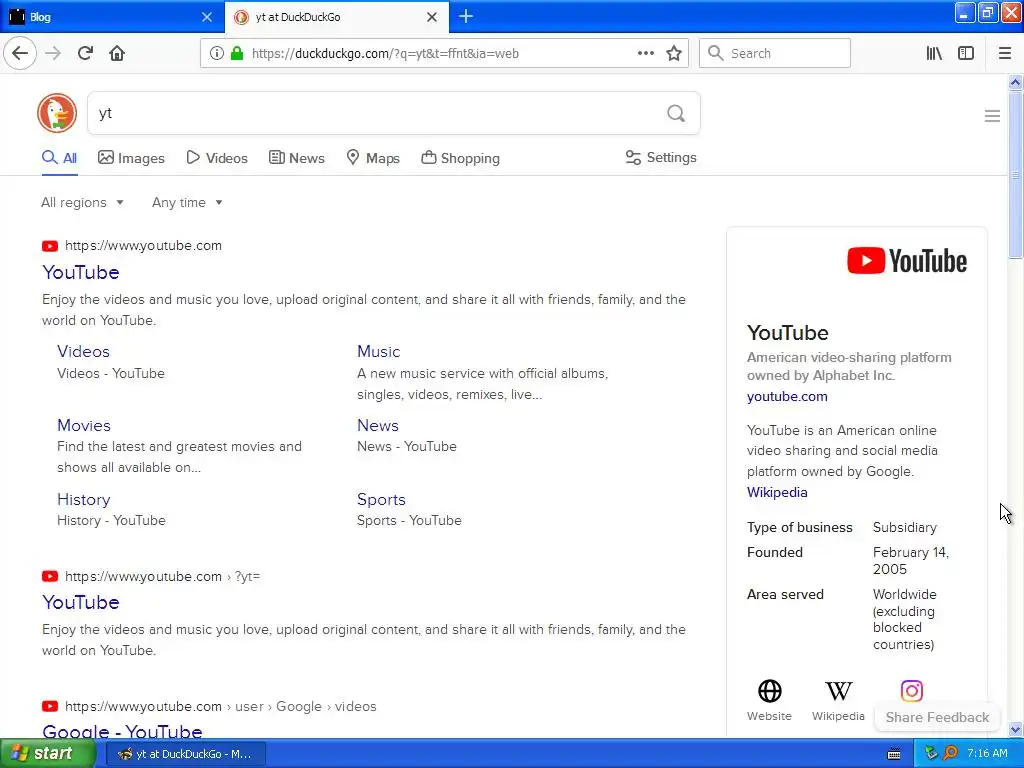Click the taskbar clock 7:16 AM

pos(987,754)
